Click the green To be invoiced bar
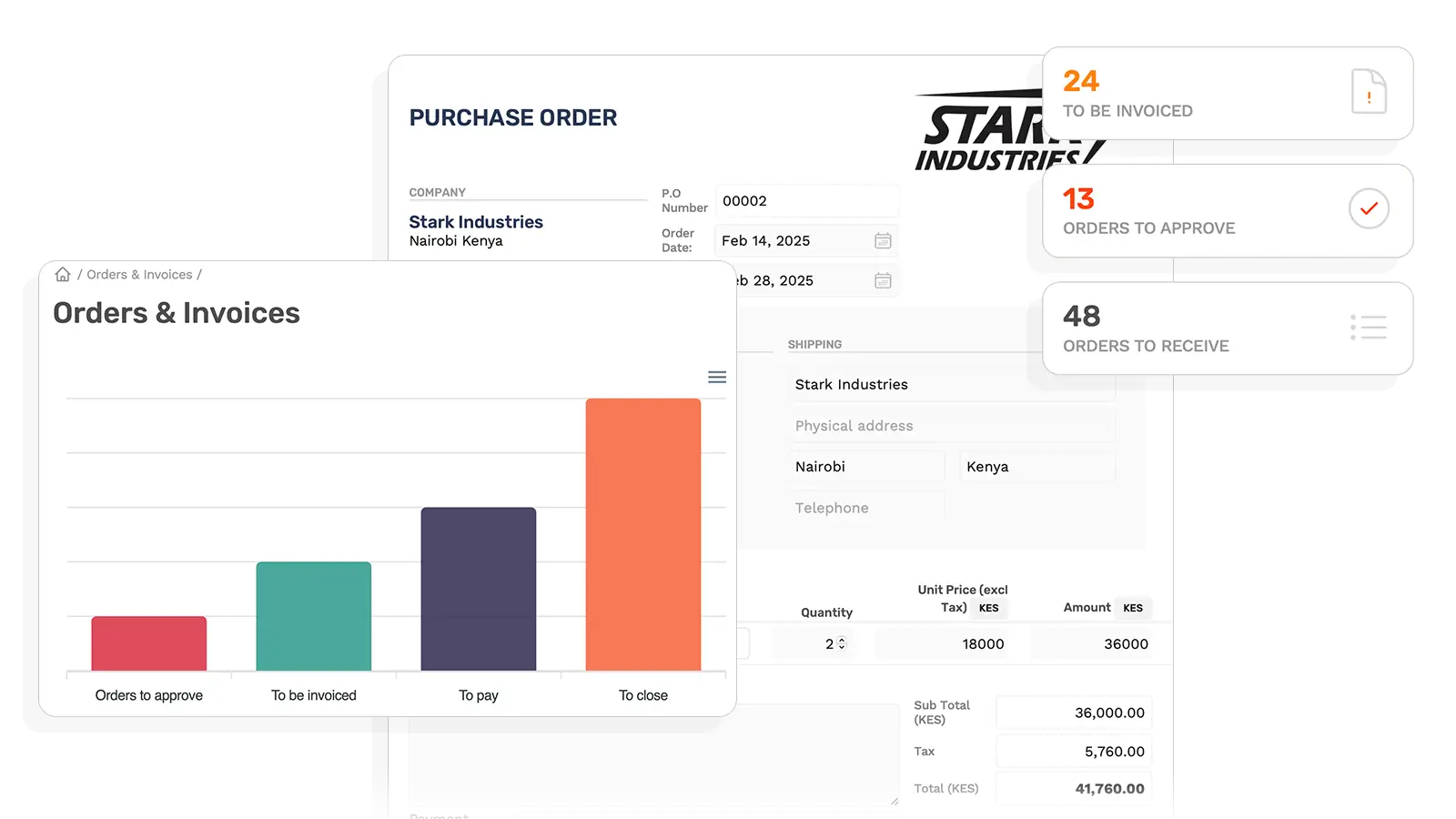Screen dimensions: 1456x819 point(313,616)
